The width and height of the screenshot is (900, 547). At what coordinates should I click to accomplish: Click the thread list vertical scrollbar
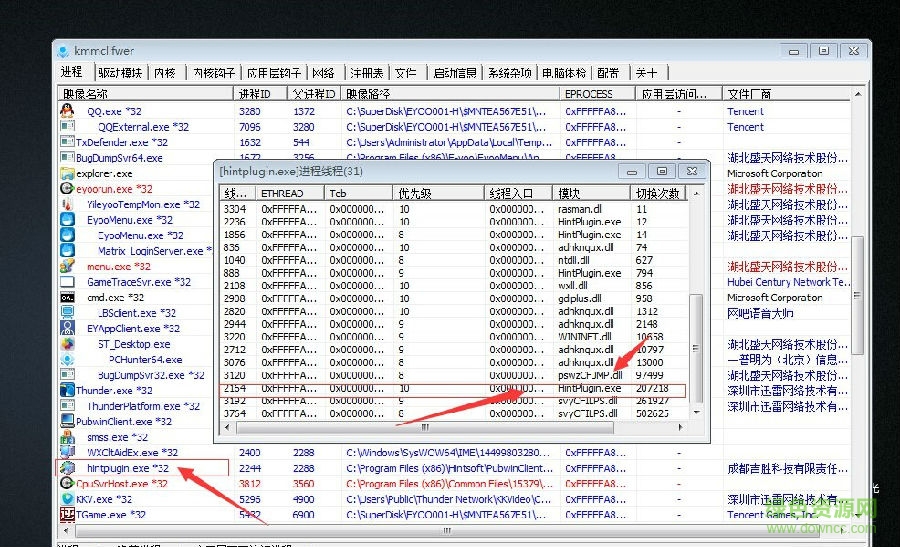[x=697, y=300]
